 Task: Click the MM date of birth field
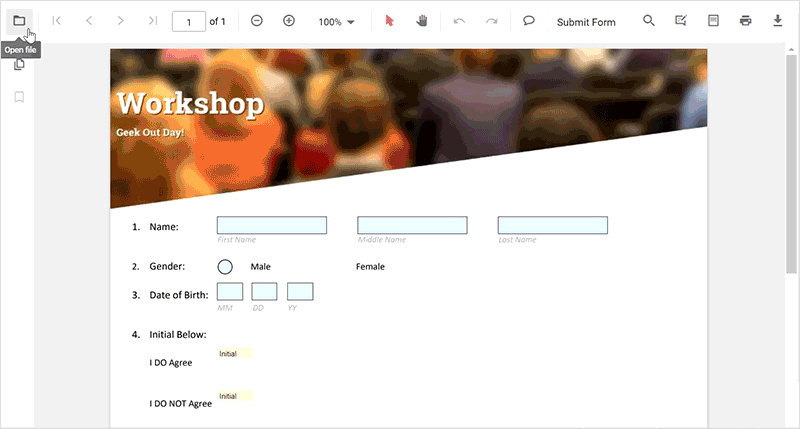coord(230,292)
